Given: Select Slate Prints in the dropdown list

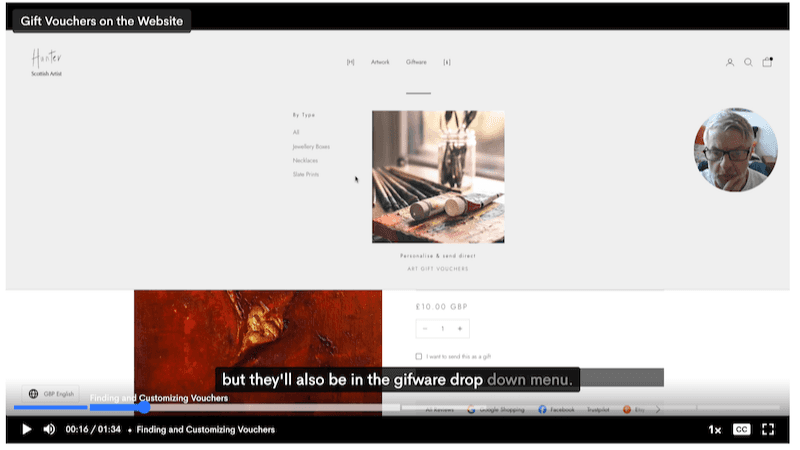Looking at the screenshot, I should 306,174.
